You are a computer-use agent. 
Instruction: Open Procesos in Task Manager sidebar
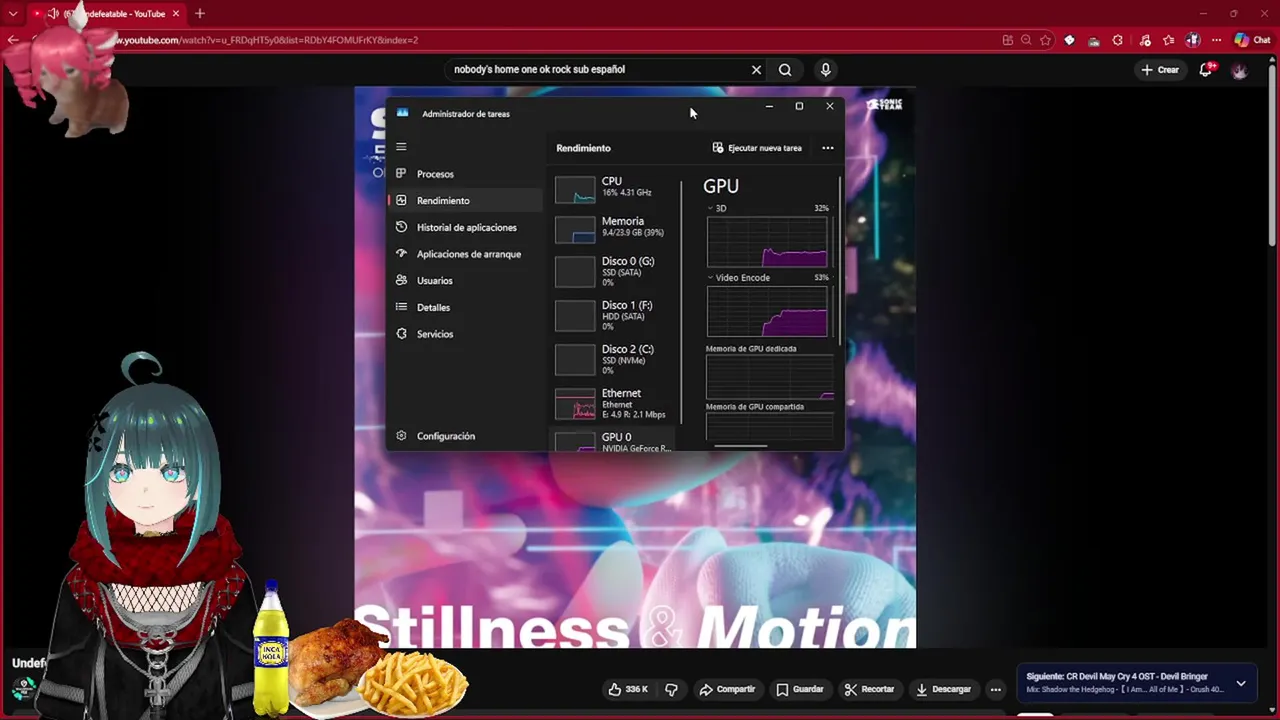(x=465, y=174)
